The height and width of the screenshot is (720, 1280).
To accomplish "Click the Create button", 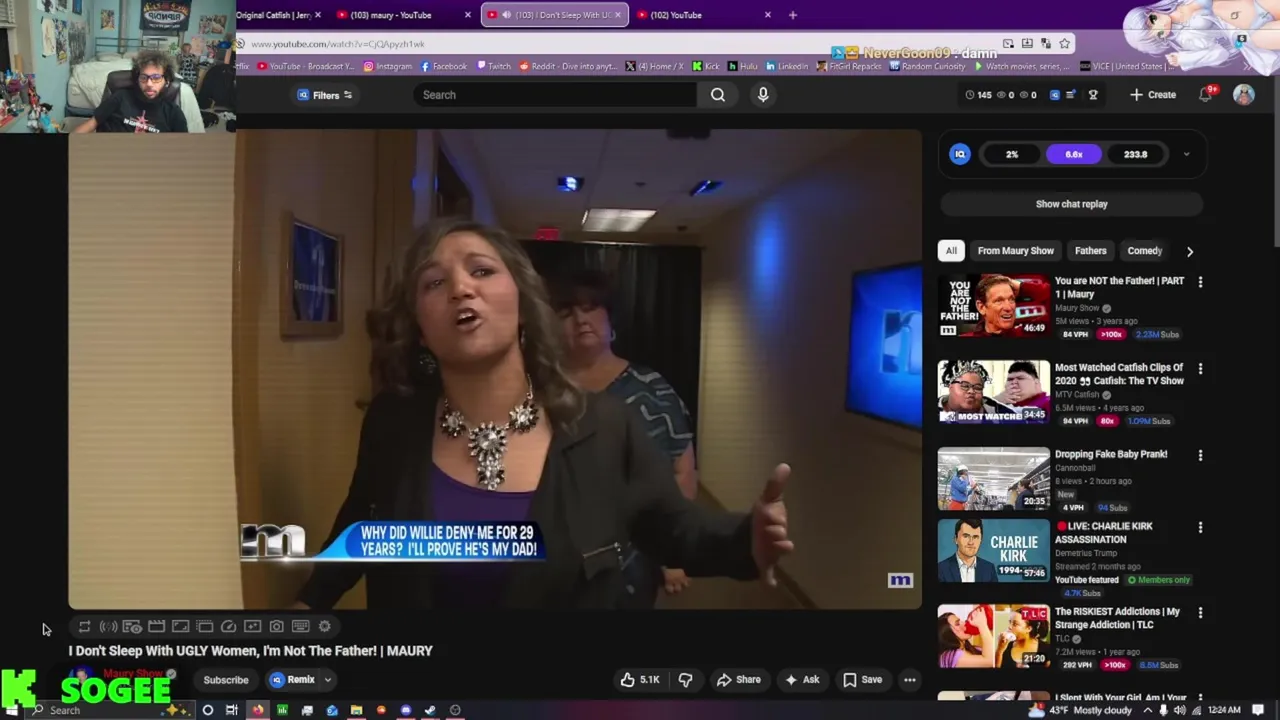I will (x=1152, y=95).
